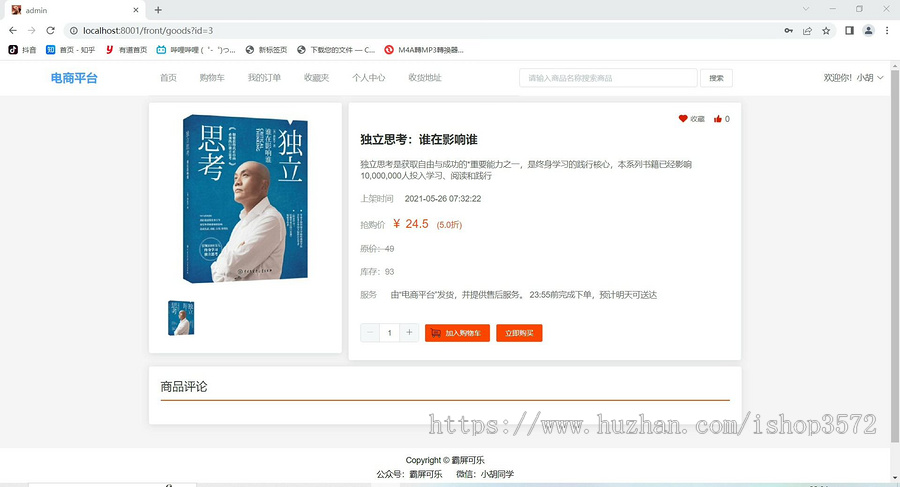Click the quantity number field
Viewport: 900px width, 487px height.
[390, 333]
